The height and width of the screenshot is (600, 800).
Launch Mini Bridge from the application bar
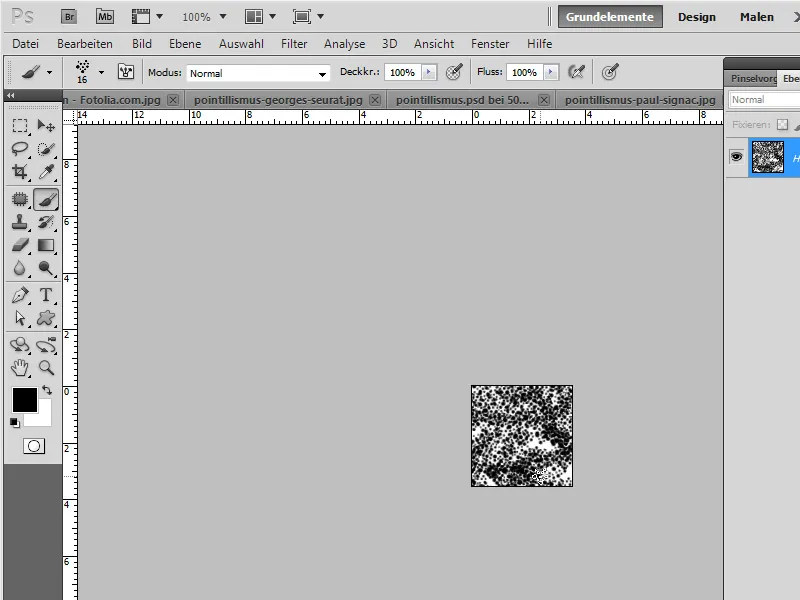click(104, 16)
